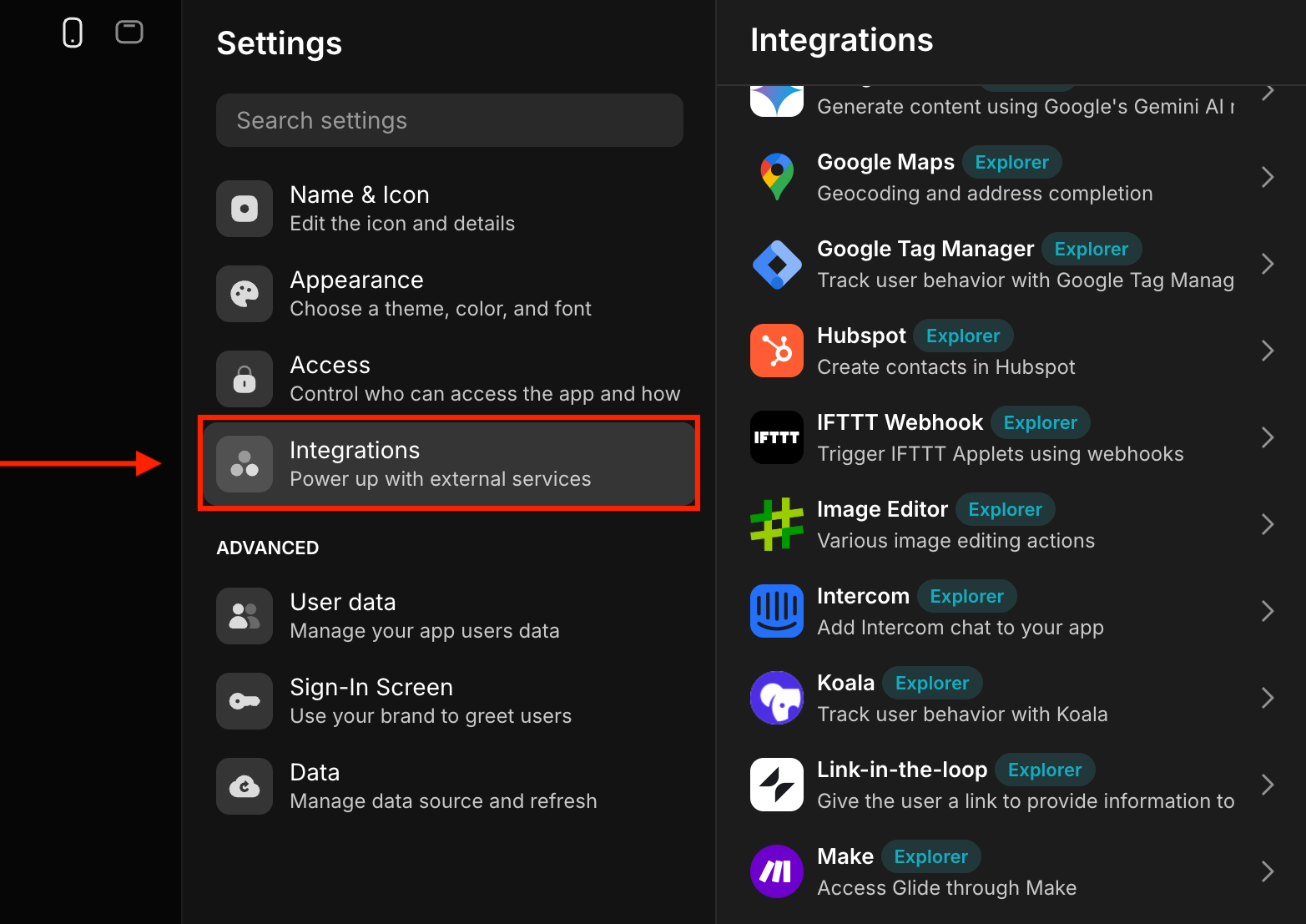This screenshot has width=1306, height=924.
Task: Click the Hubspot logo icon
Action: pos(777,351)
